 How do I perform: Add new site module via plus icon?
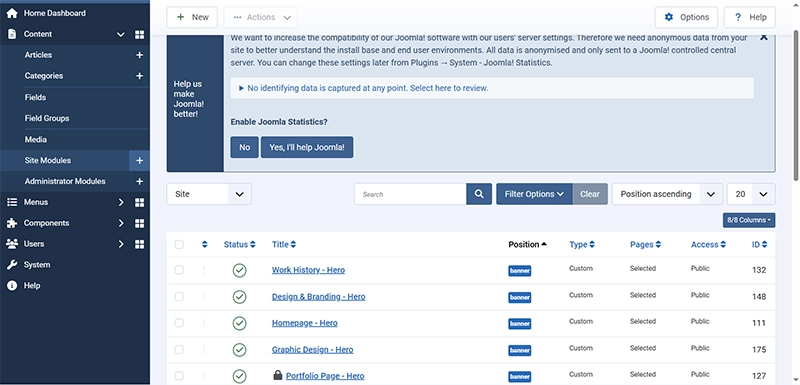tap(139, 161)
